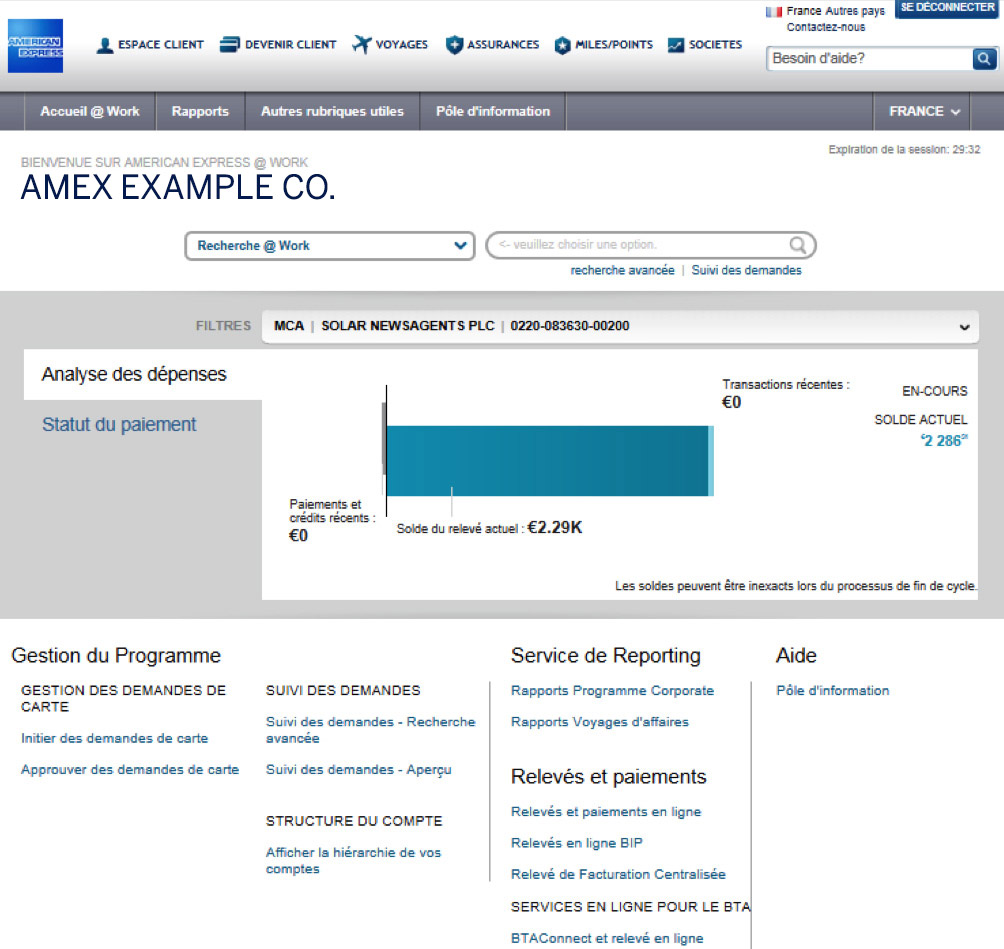Open Suivi des demandes - Aperçu
Image resolution: width=1004 pixels, height=949 pixels.
click(x=359, y=770)
